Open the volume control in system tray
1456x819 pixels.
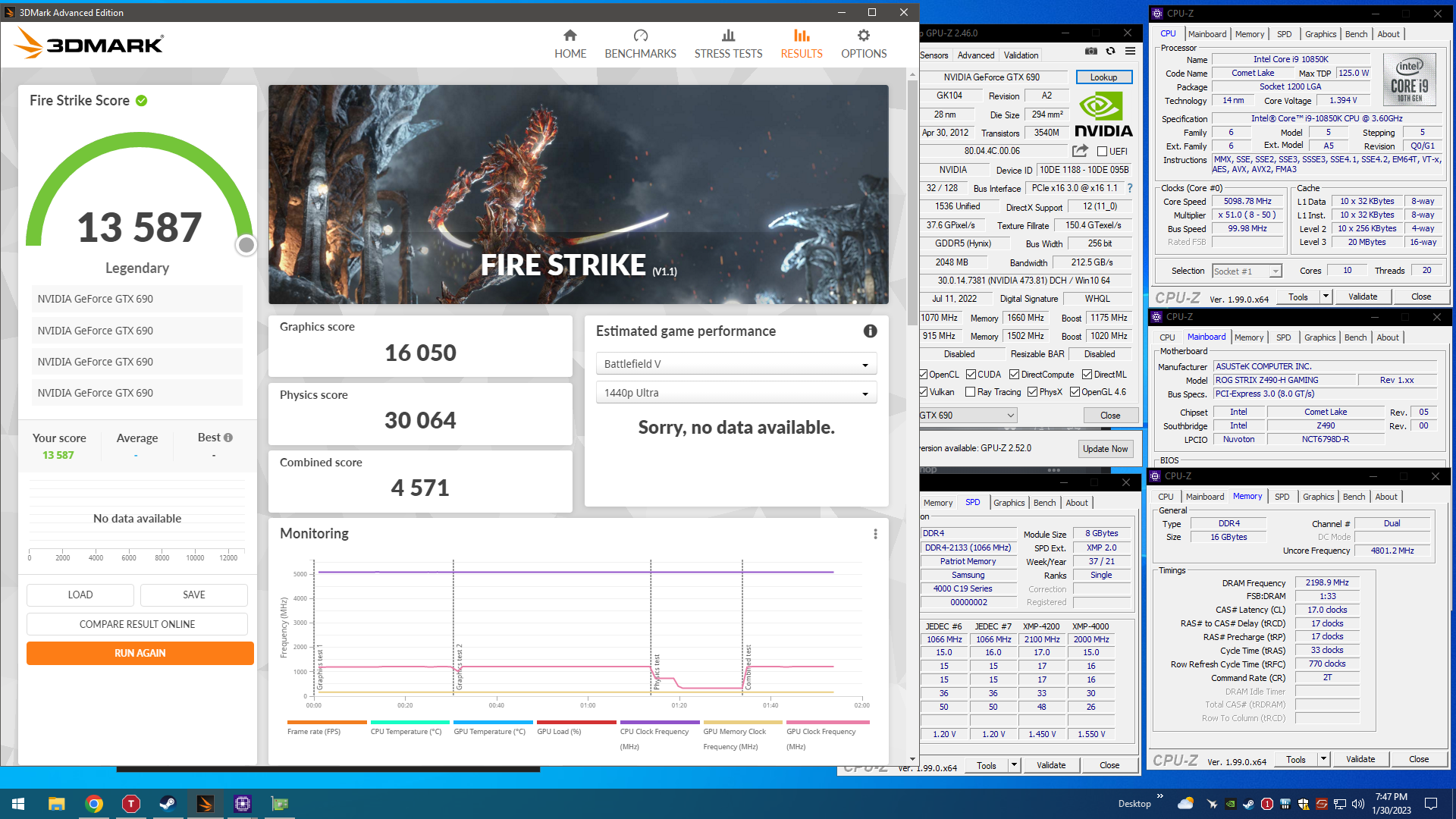pos(1357,804)
